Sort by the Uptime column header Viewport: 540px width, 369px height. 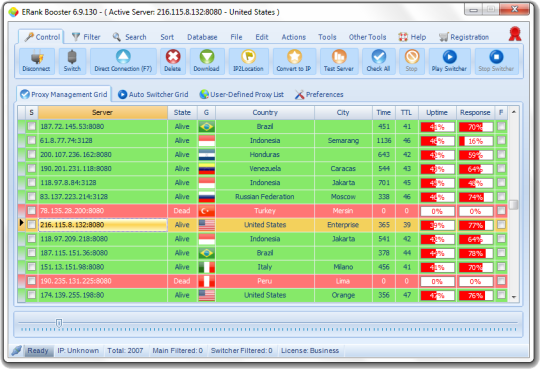[437, 113]
